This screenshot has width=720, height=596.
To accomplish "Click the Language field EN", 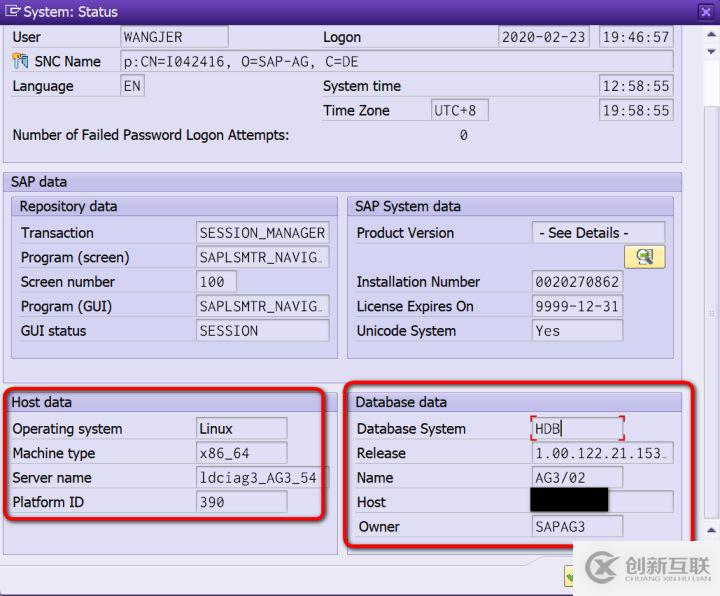I will click(132, 86).
